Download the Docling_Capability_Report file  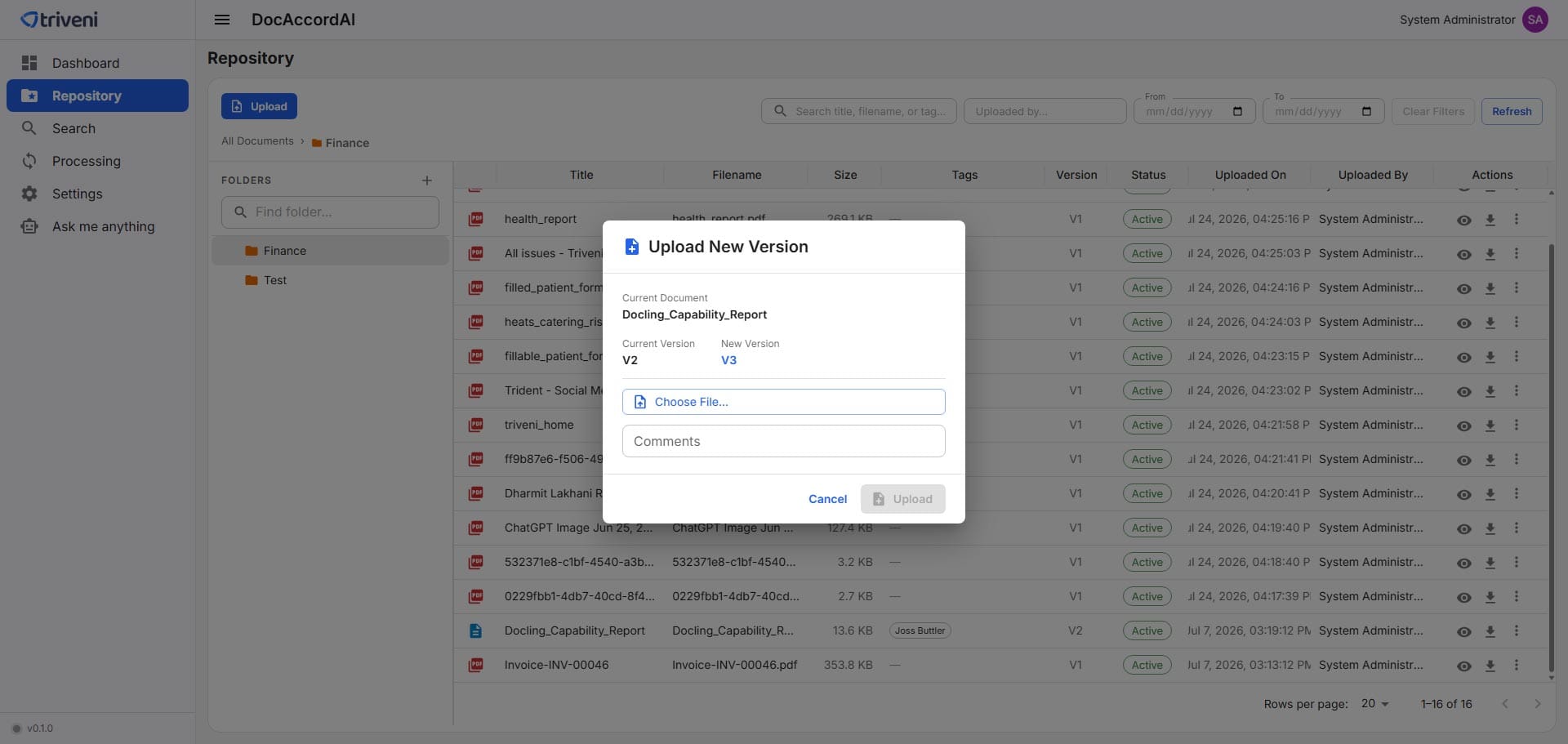(x=1490, y=631)
